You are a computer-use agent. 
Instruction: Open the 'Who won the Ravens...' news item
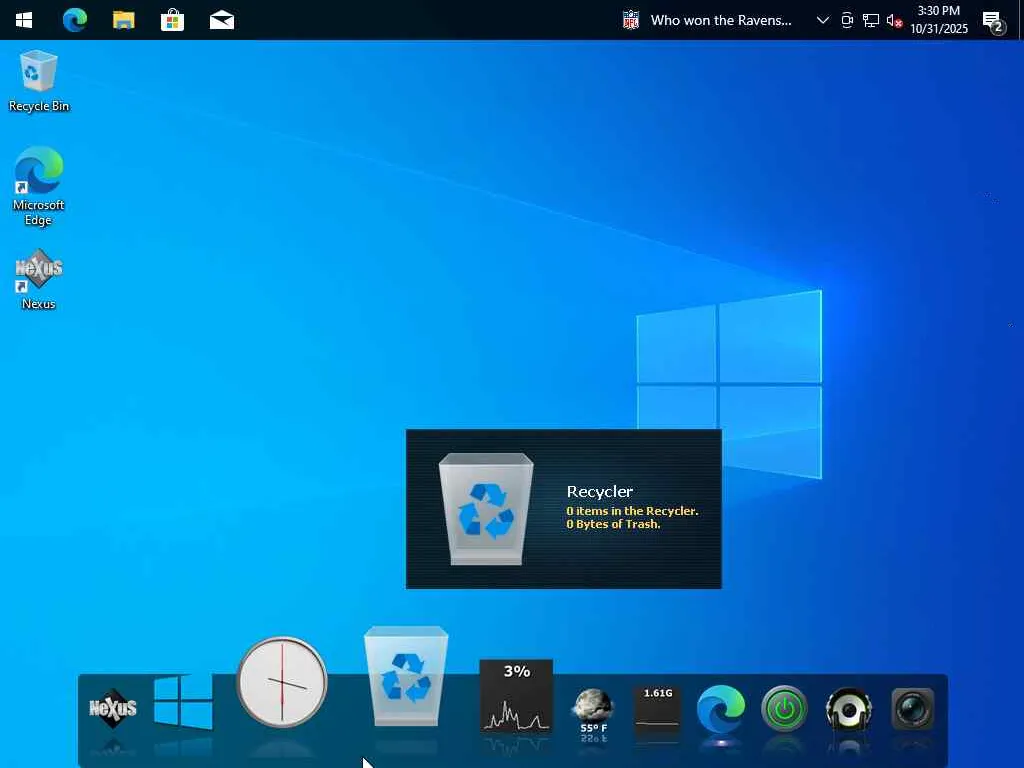point(721,20)
